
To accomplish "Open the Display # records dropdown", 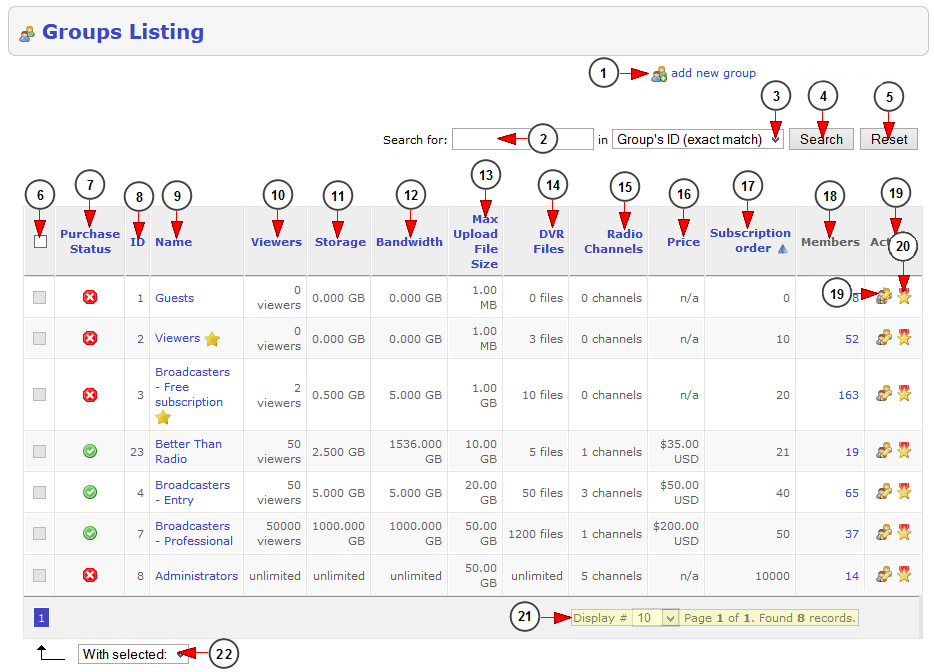I will [x=656, y=618].
